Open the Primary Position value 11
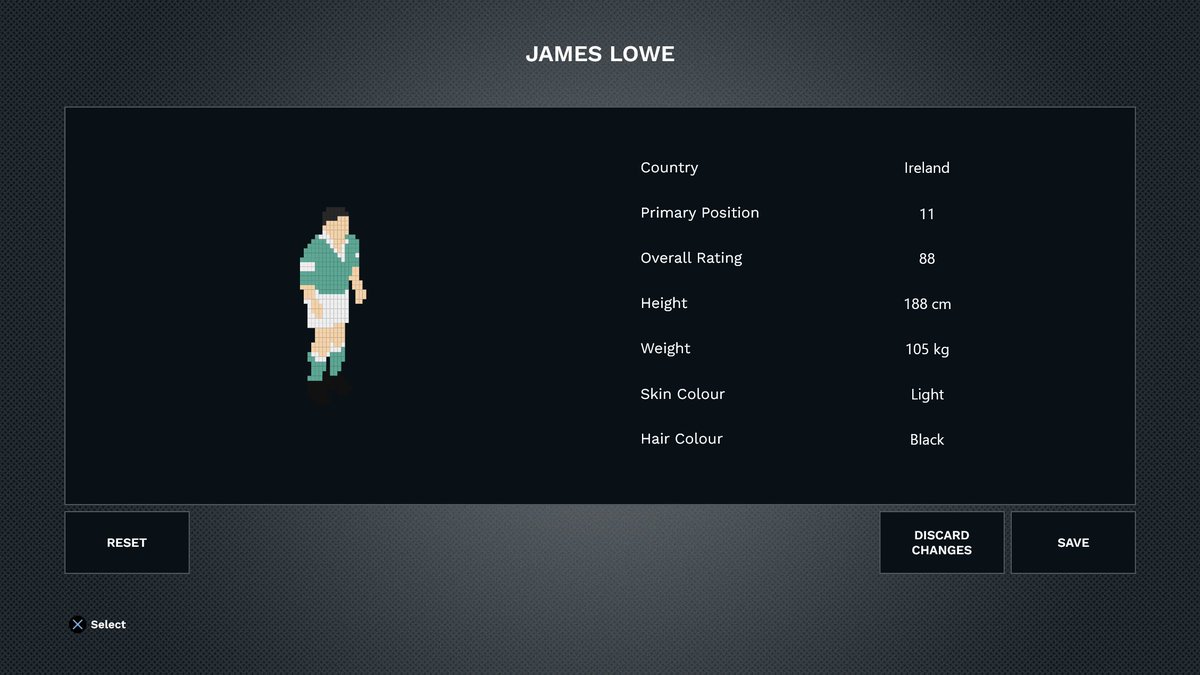The width and height of the screenshot is (1200, 675). [x=926, y=213]
